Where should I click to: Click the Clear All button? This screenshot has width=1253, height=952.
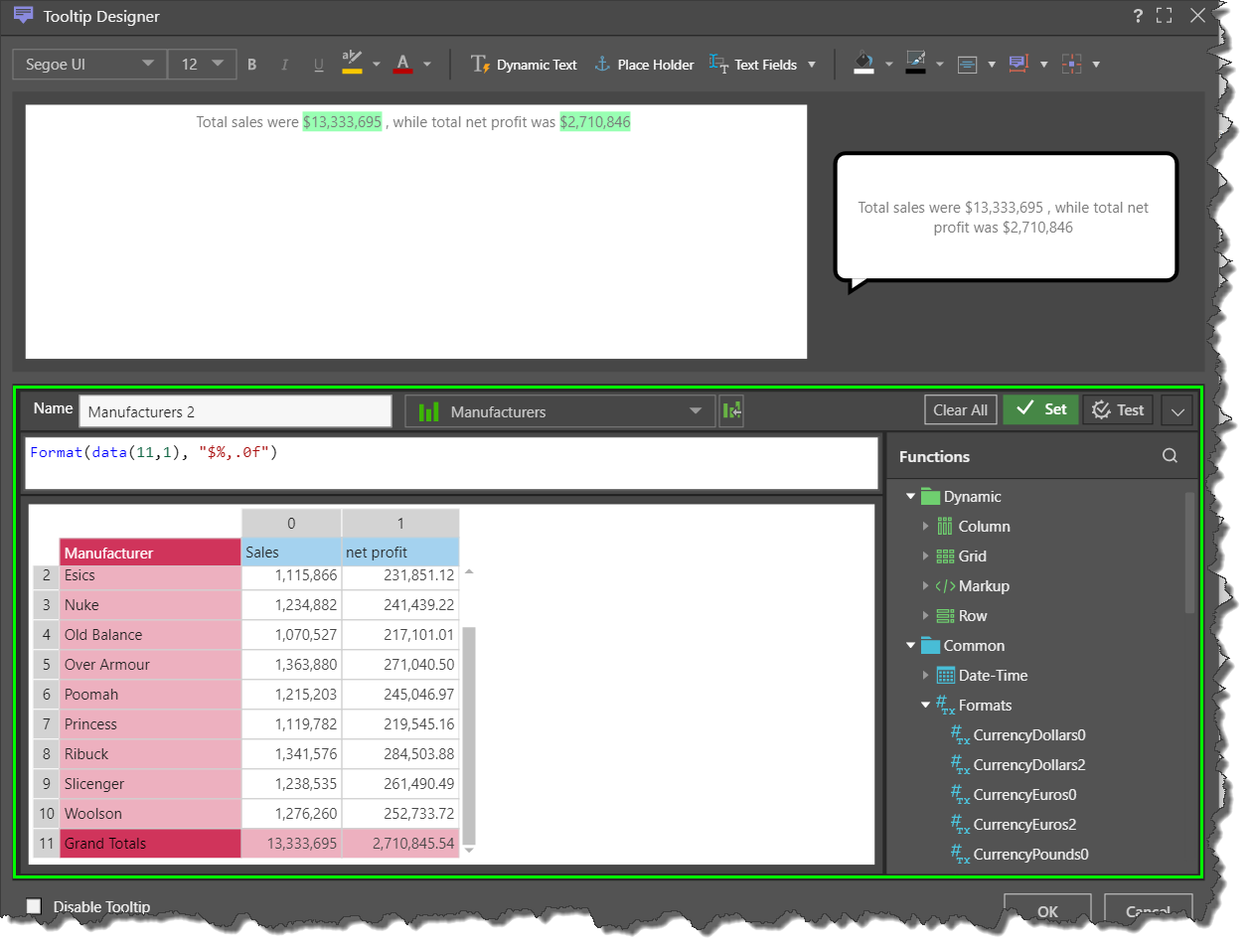pos(960,410)
